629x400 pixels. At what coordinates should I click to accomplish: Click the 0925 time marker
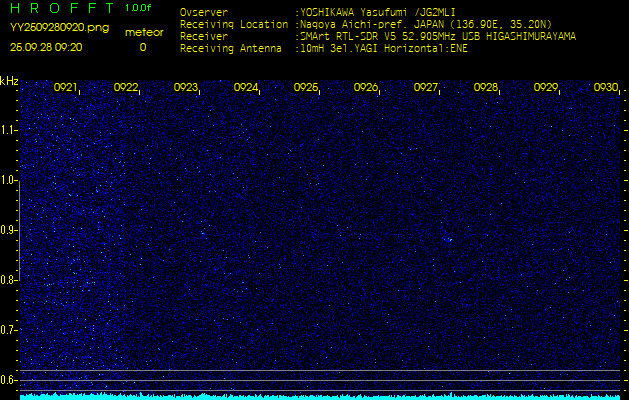306,87
